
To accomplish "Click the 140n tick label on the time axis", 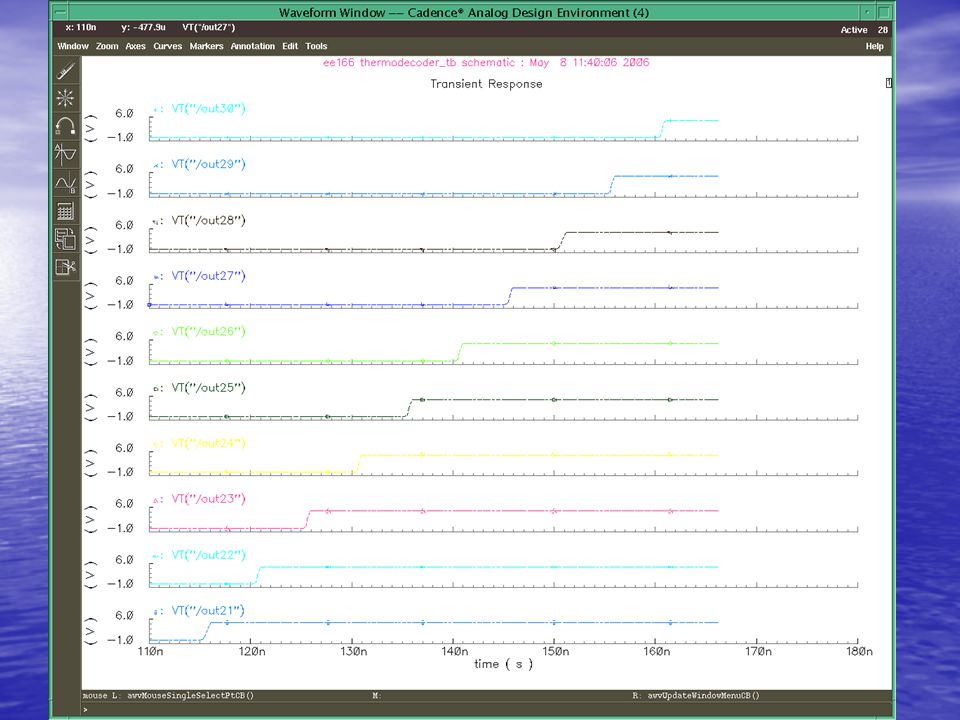I will click(x=455, y=651).
